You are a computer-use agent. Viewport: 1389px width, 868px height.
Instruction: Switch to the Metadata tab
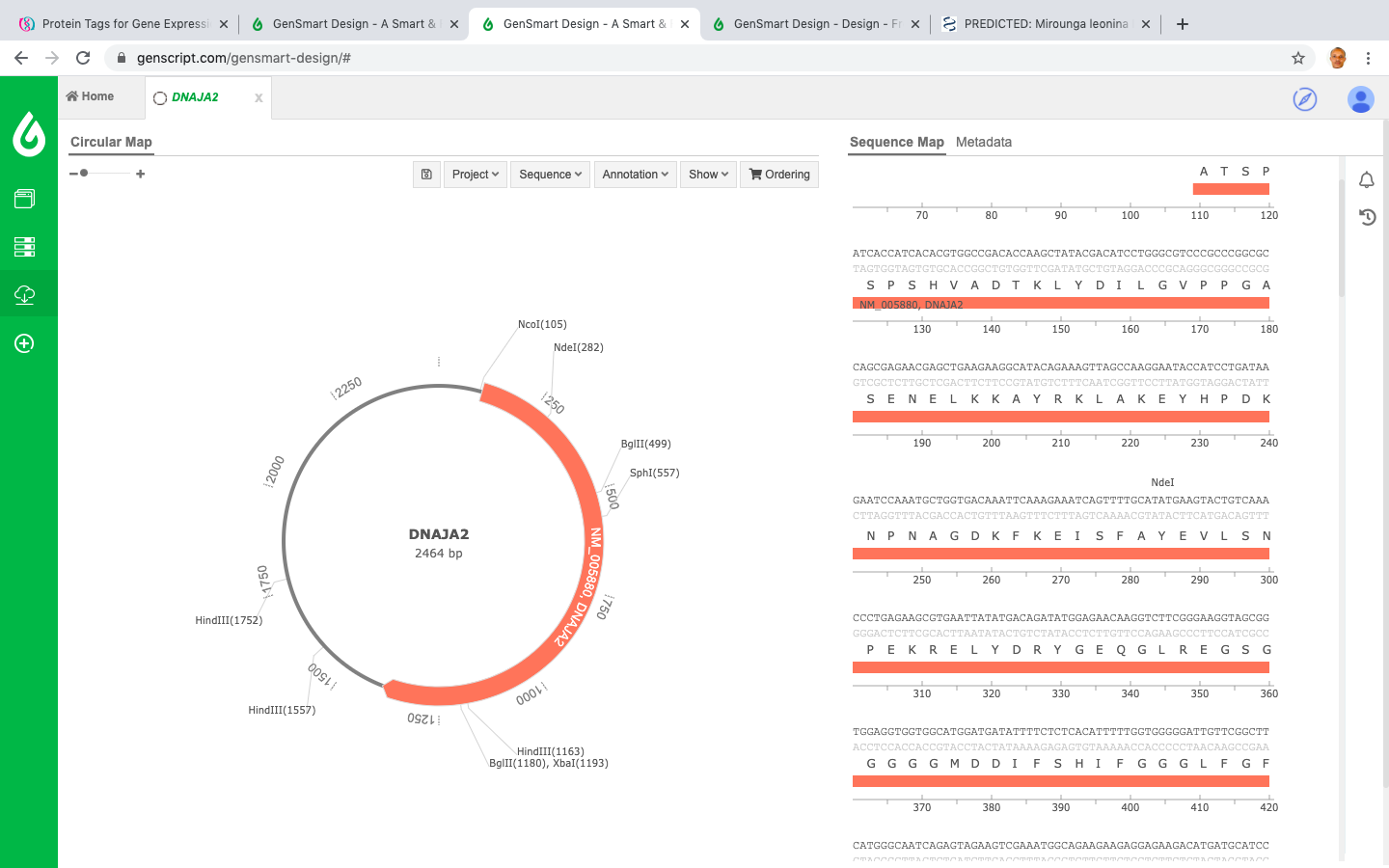coord(984,142)
